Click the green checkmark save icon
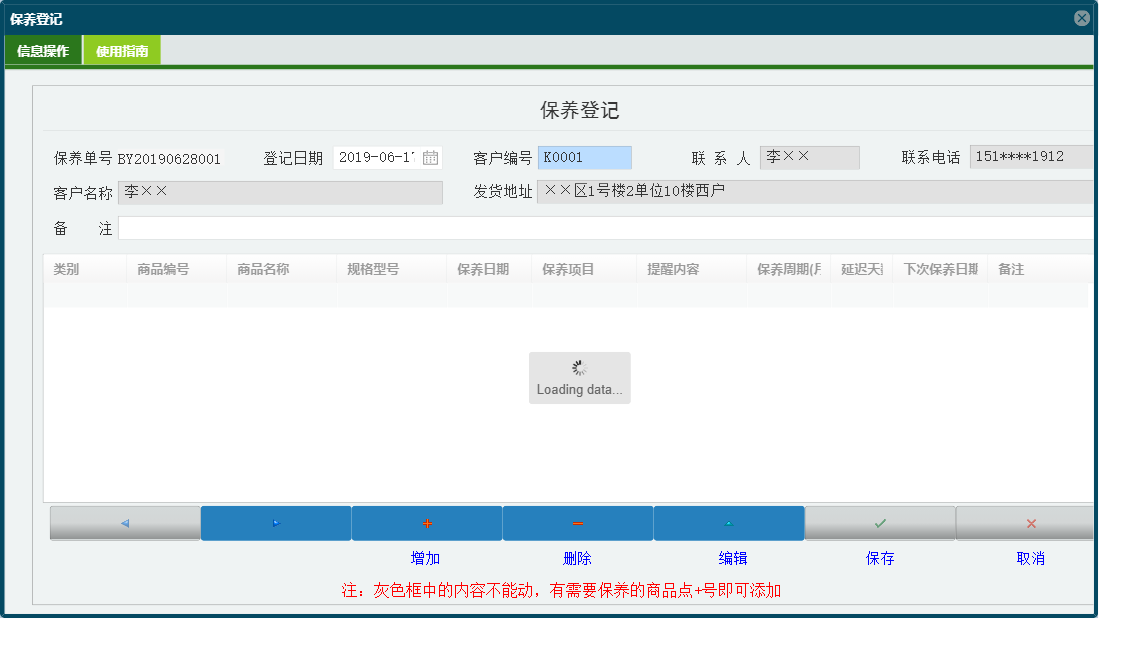Image resolution: width=1134 pixels, height=647 pixels. tap(880, 522)
